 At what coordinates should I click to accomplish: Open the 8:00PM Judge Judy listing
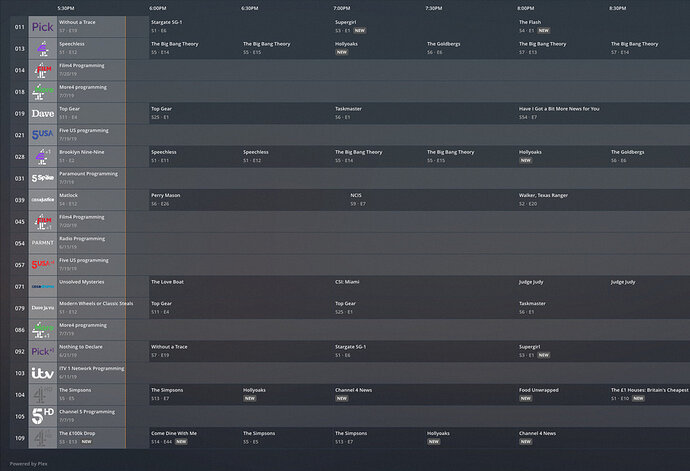pos(562,287)
